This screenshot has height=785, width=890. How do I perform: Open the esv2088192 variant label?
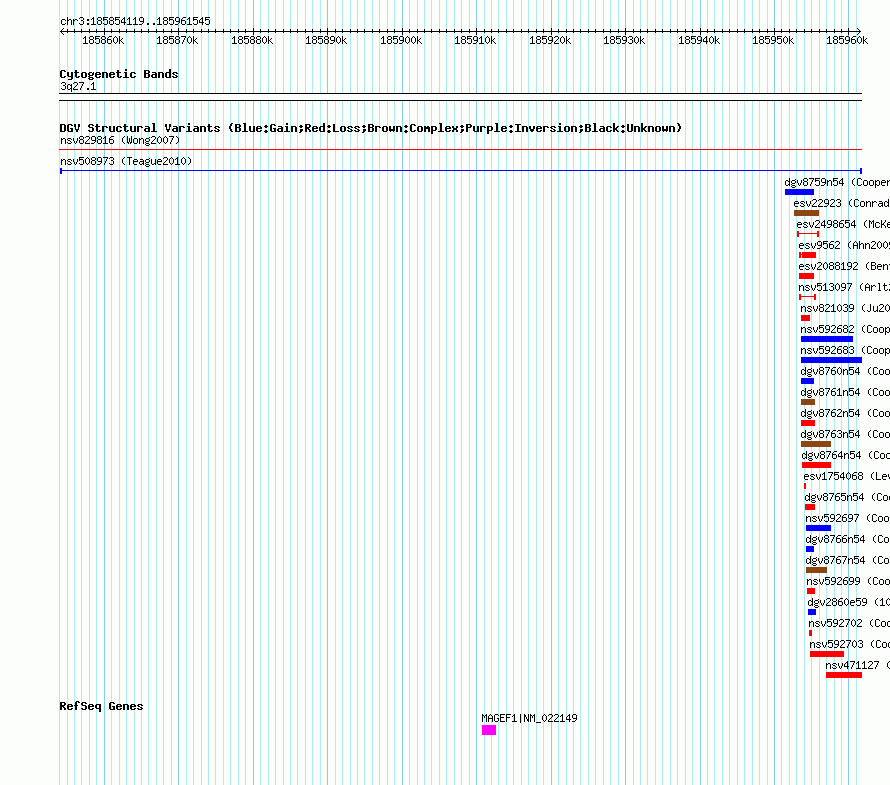pyautogui.click(x=844, y=266)
